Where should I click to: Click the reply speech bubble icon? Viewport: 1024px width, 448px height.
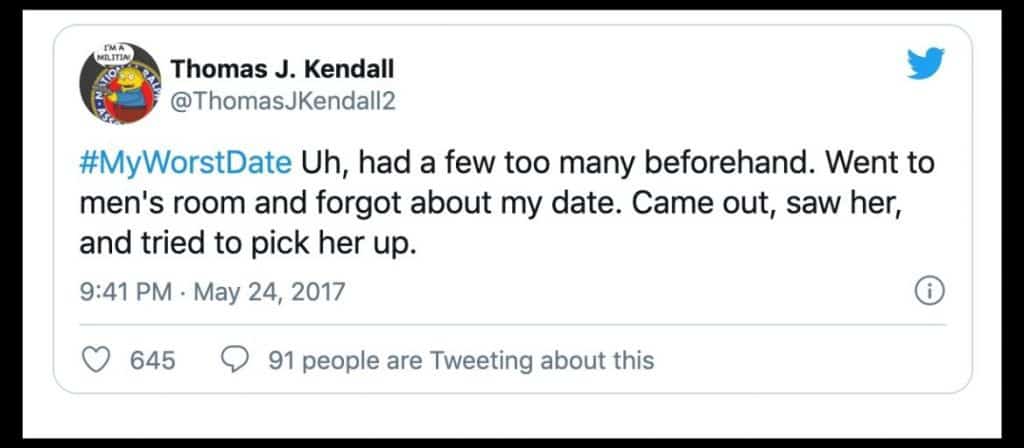pos(234,360)
